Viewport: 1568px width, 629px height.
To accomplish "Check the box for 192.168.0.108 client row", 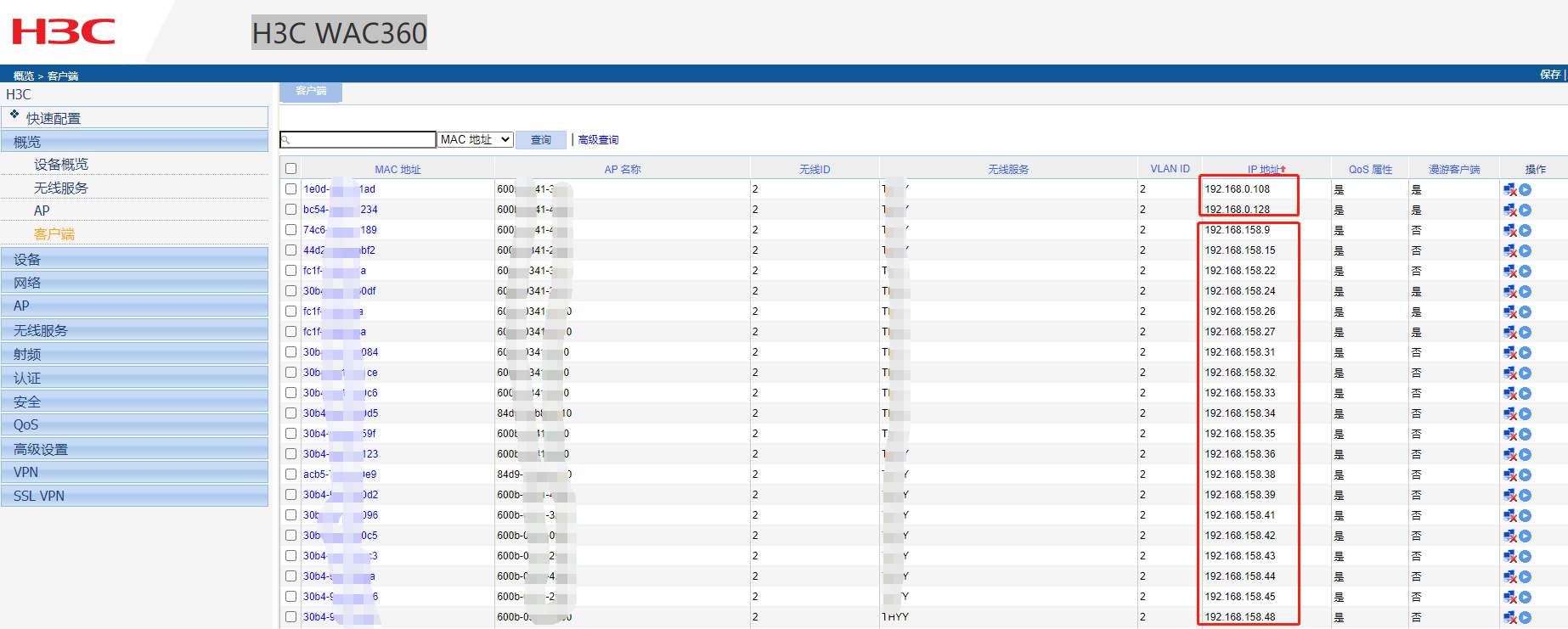I will [290, 189].
